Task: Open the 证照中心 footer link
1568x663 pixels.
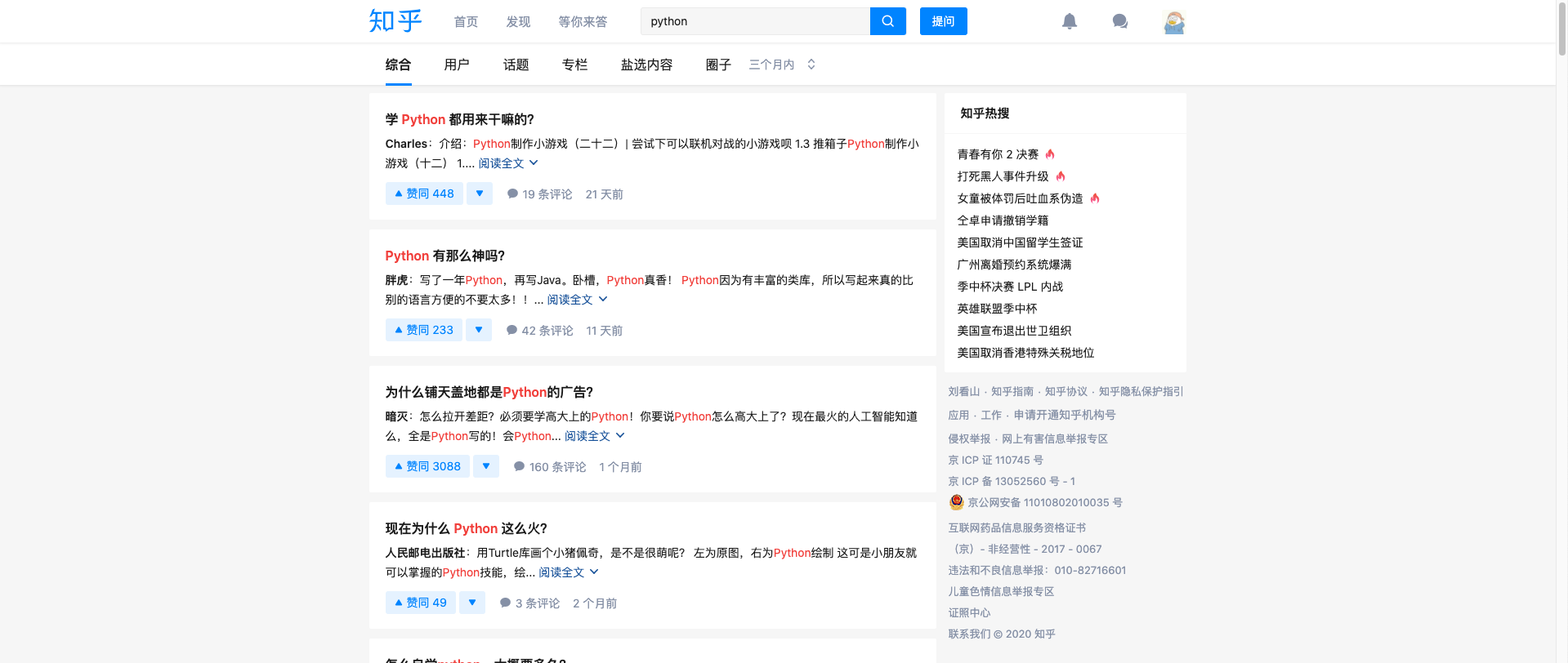Action: click(x=969, y=613)
